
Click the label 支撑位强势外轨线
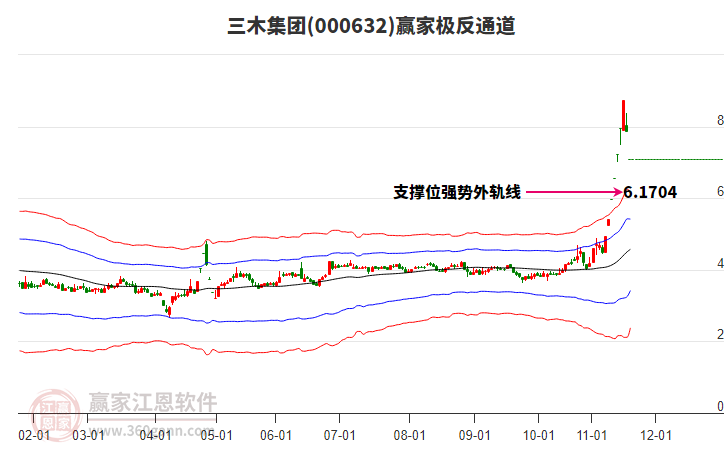[x=457, y=192]
